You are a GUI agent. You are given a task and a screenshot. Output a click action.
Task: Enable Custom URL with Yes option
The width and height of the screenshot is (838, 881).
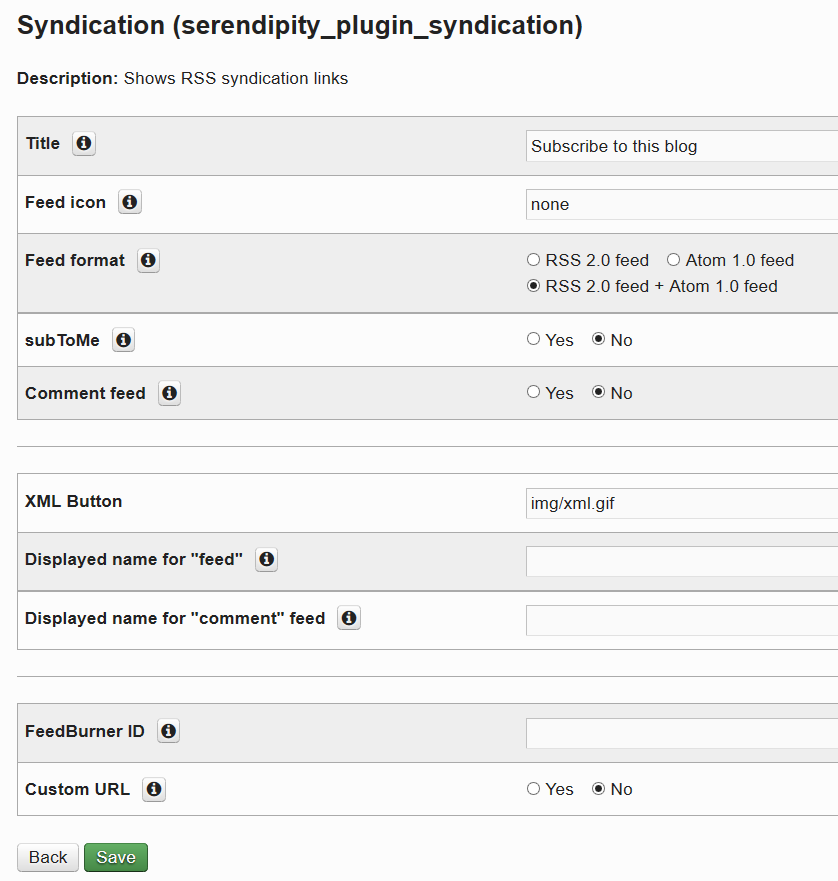[533, 788]
